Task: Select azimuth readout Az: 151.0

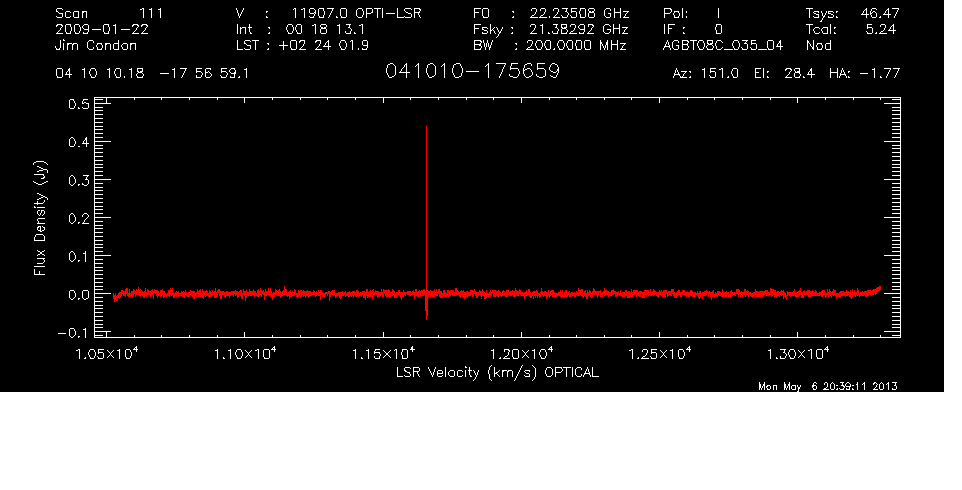Action: (706, 74)
